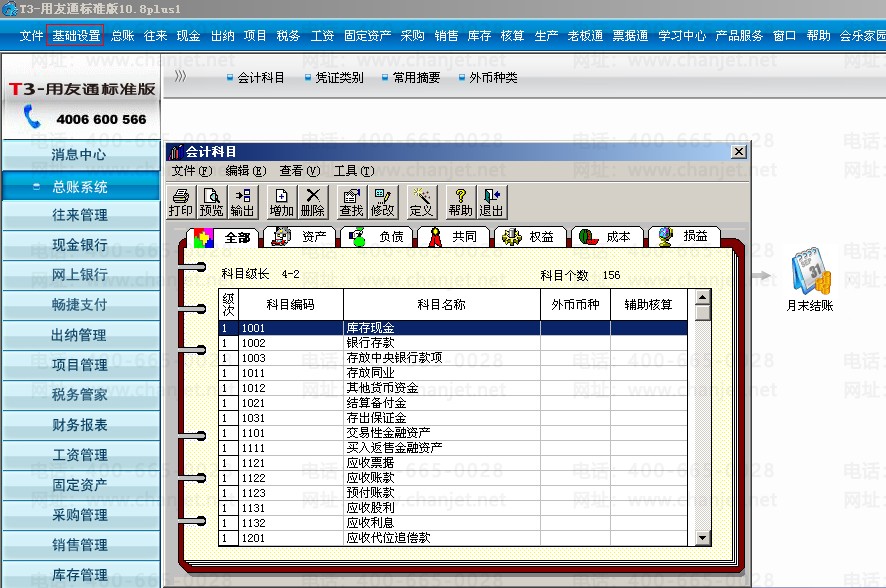The width and height of the screenshot is (886, 588).
Task: Open the 固定资产 main menu
Action: [367, 36]
